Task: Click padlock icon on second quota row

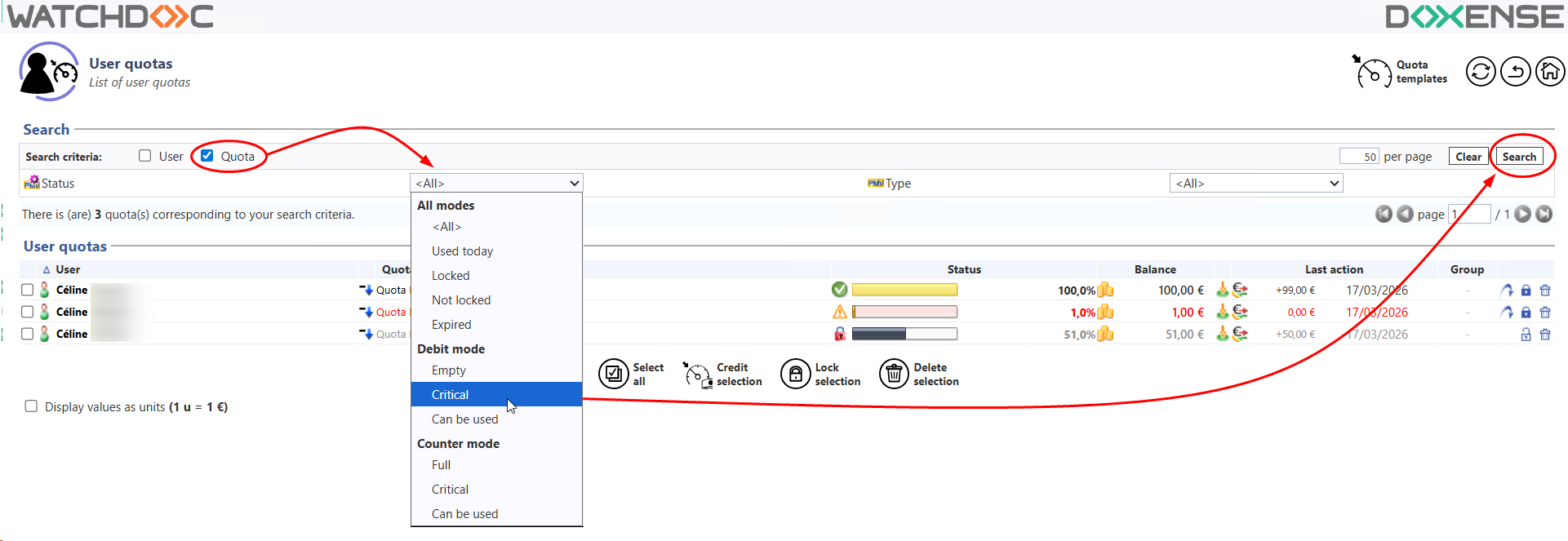Action: pyautogui.click(x=1526, y=313)
